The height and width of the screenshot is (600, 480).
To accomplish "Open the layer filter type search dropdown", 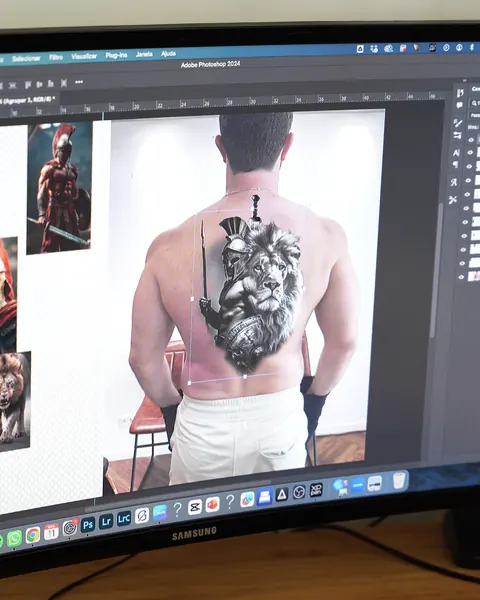I will 475,103.
